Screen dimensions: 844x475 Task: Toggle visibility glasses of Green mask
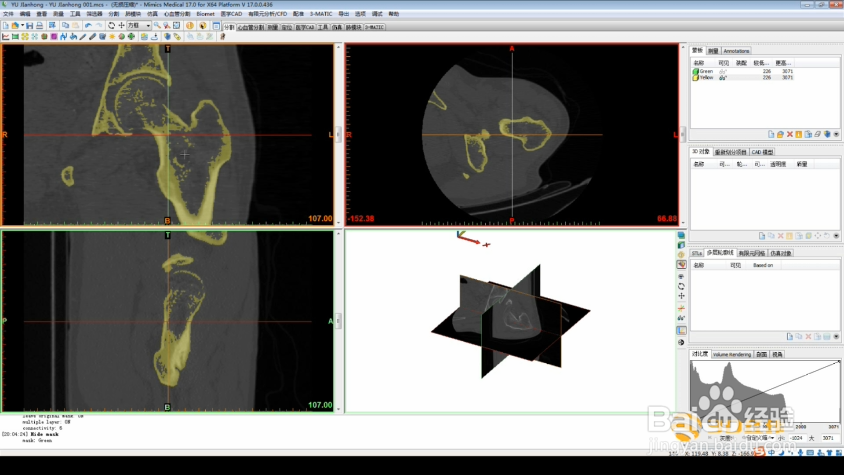point(723,71)
